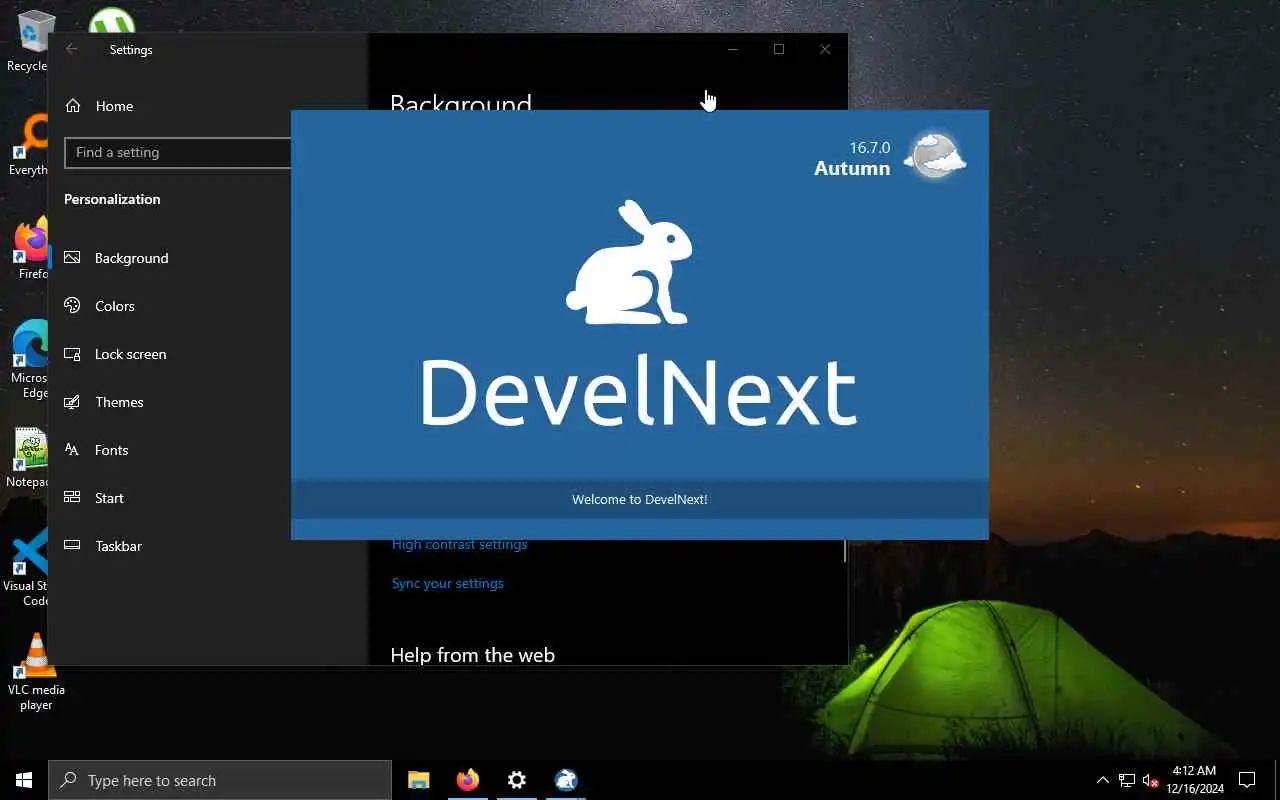Image resolution: width=1280 pixels, height=800 pixels.
Task: Click the Home icon in Settings
Action: point(72,106)
